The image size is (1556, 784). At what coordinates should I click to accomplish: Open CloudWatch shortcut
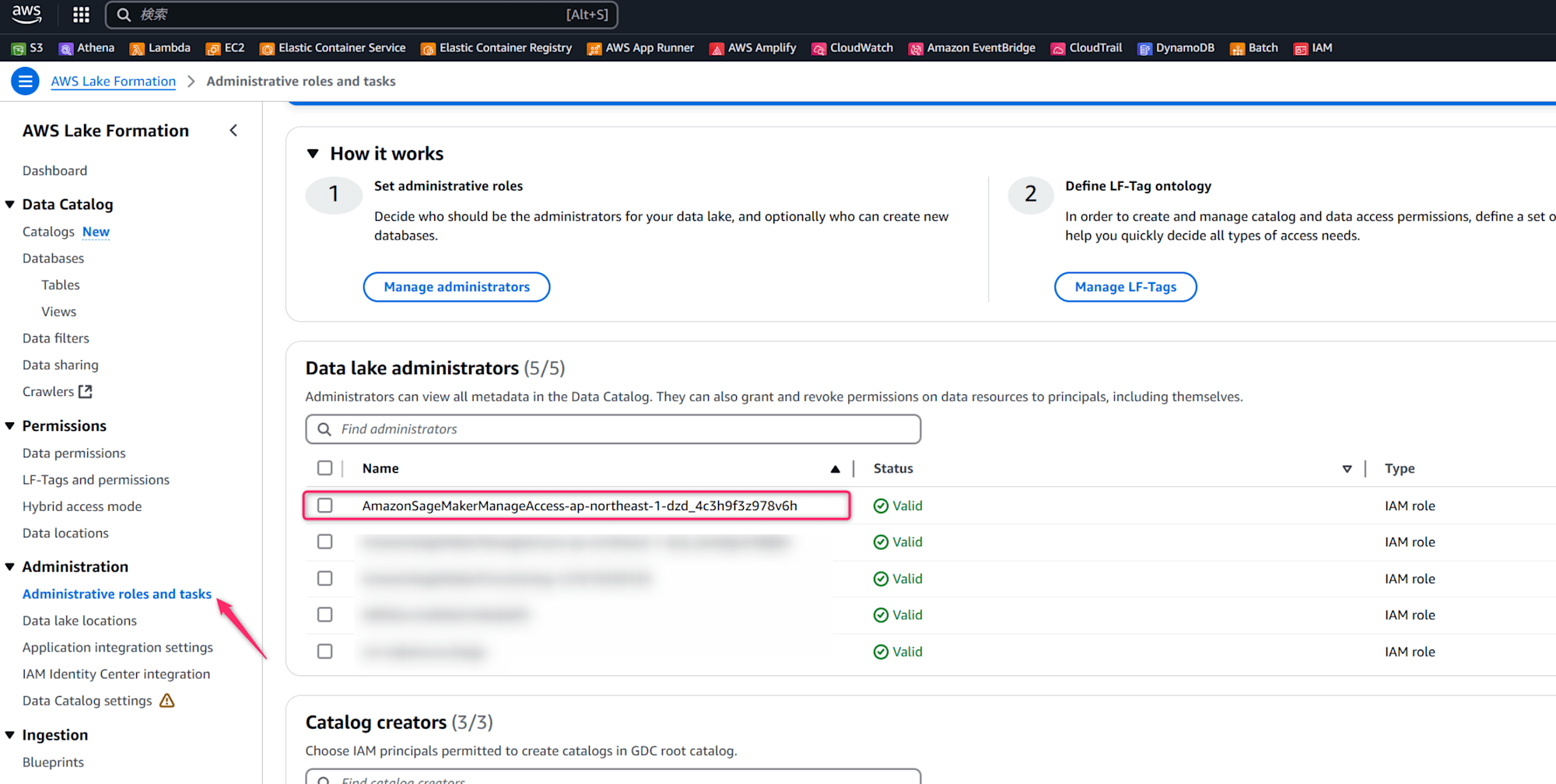[853, 48]
